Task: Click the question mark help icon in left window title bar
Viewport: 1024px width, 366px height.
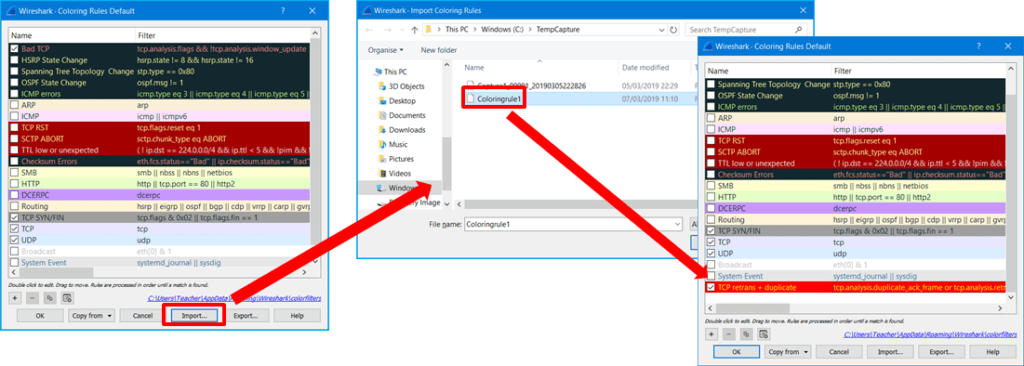Action: pos(283,11)
